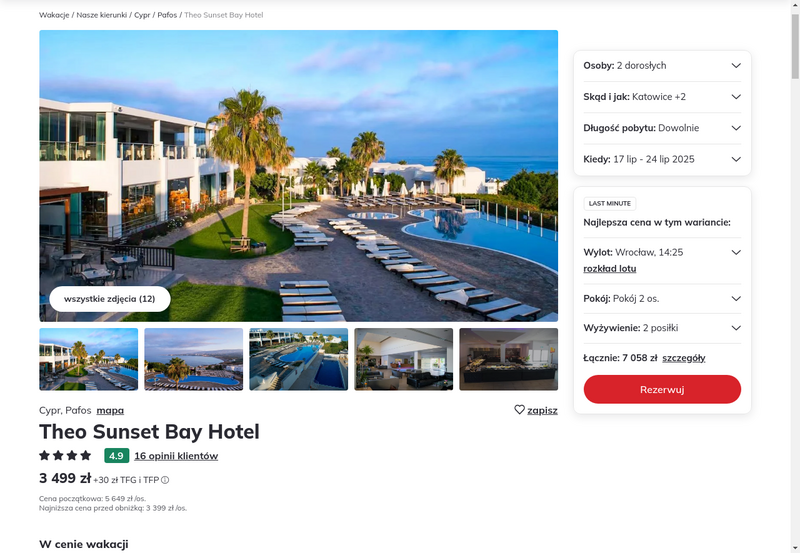Click the red Rezerwuj button
800x553 pixels.
pos(662,389)
